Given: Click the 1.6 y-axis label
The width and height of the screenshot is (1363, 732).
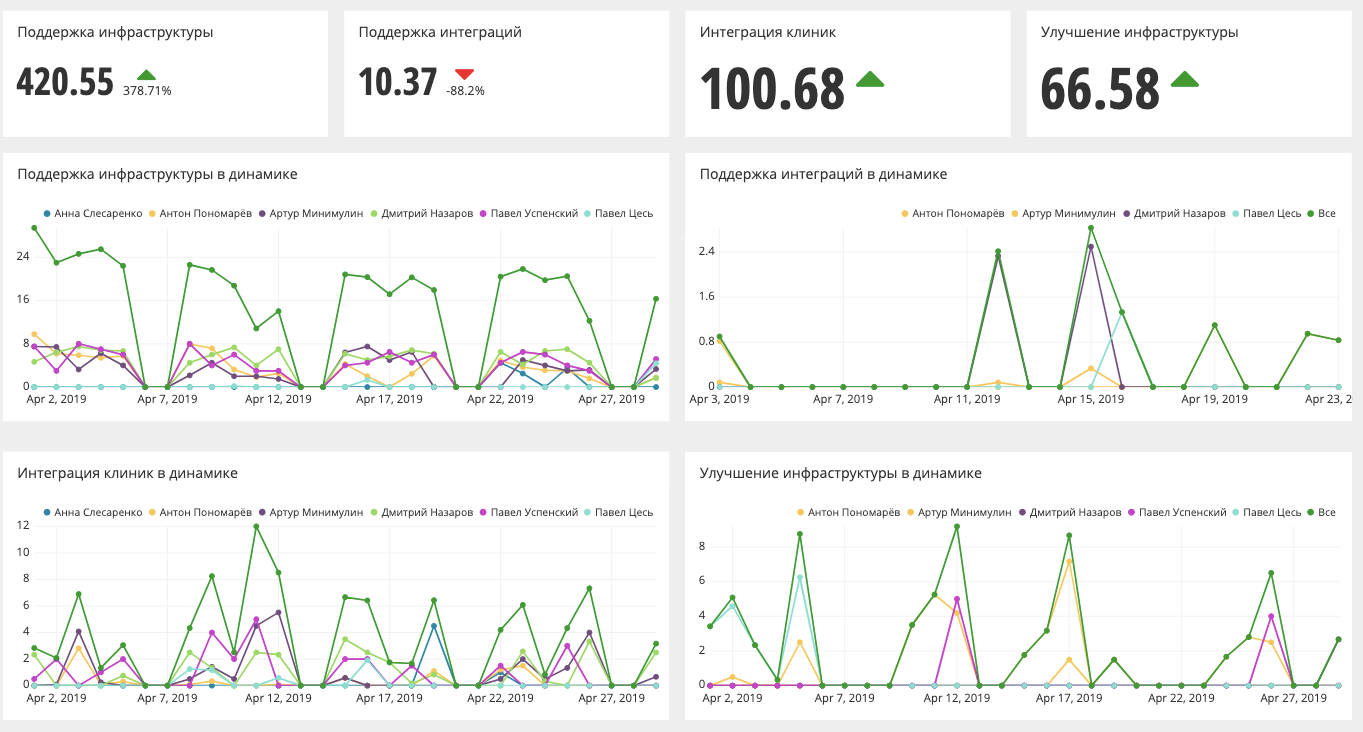Looking at the screenshot, I should pos(707,296).
